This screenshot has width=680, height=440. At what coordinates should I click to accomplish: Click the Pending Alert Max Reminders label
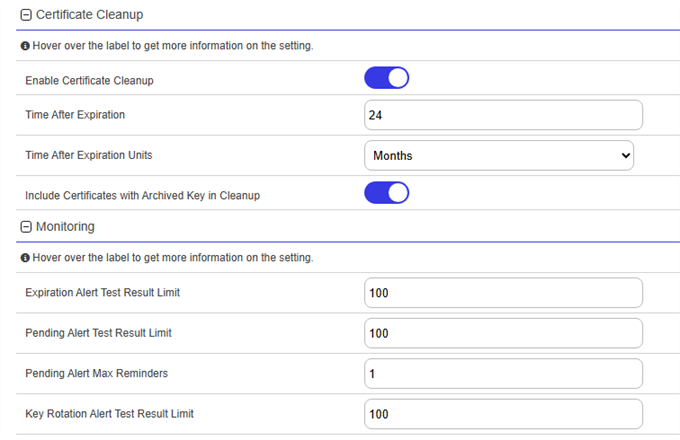coord(96,373)
